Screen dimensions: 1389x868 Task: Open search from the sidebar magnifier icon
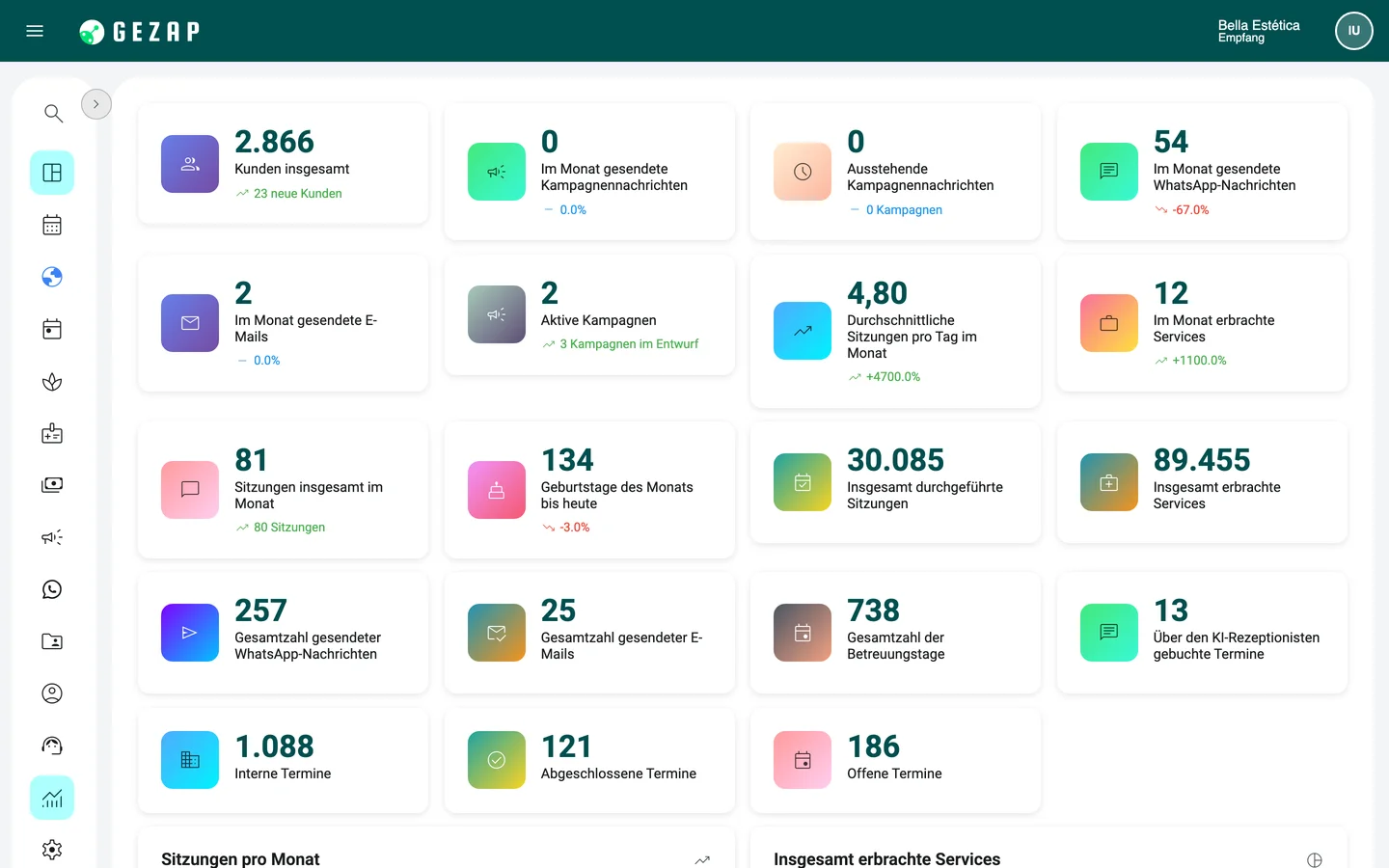pyautogui.click(x=53, y=114)
